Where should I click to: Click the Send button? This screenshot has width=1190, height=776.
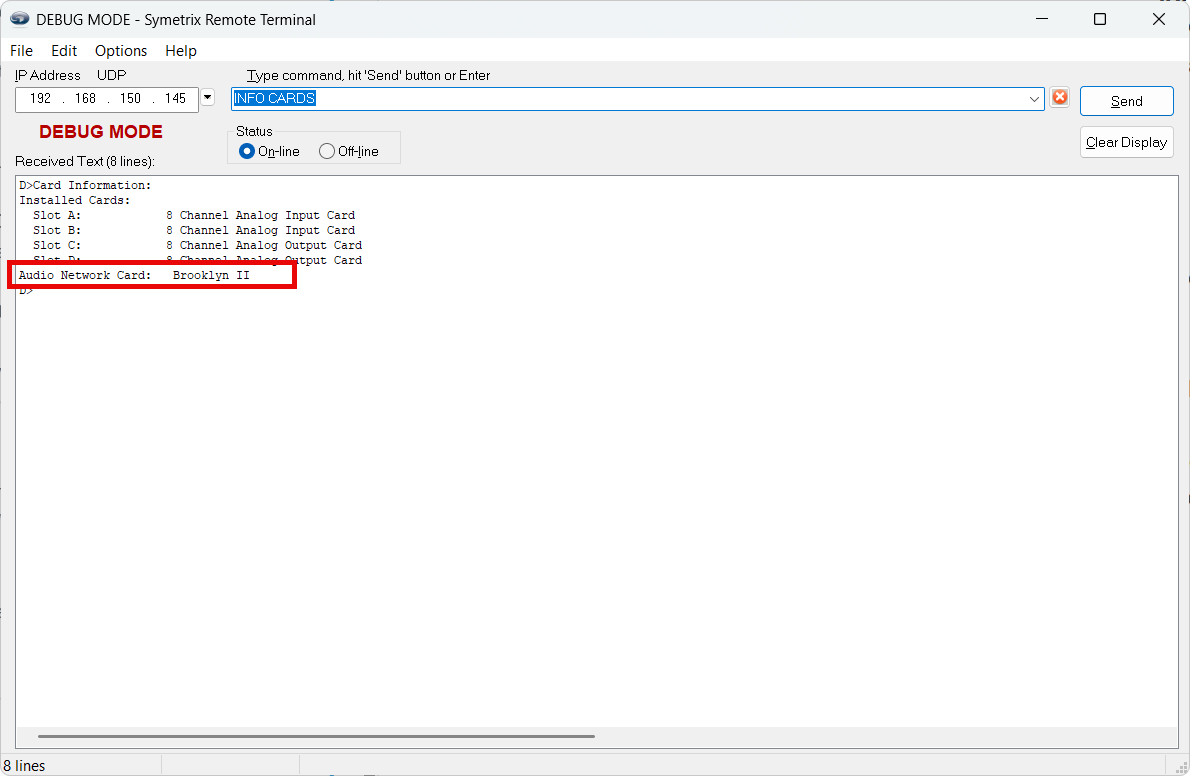1126,101
